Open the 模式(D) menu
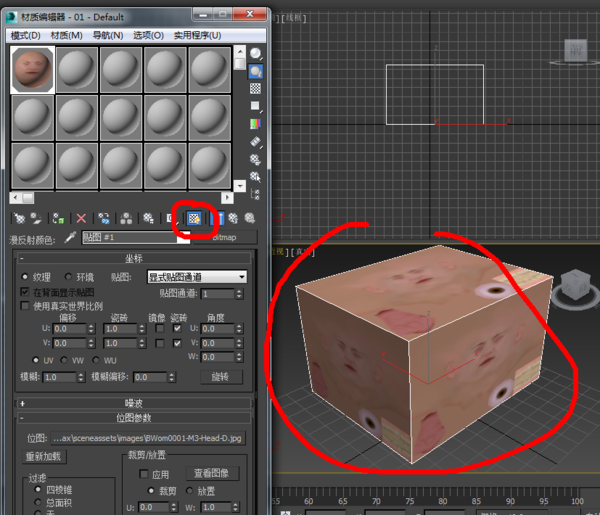Viewport: 600px width, 515px height. 26,36
